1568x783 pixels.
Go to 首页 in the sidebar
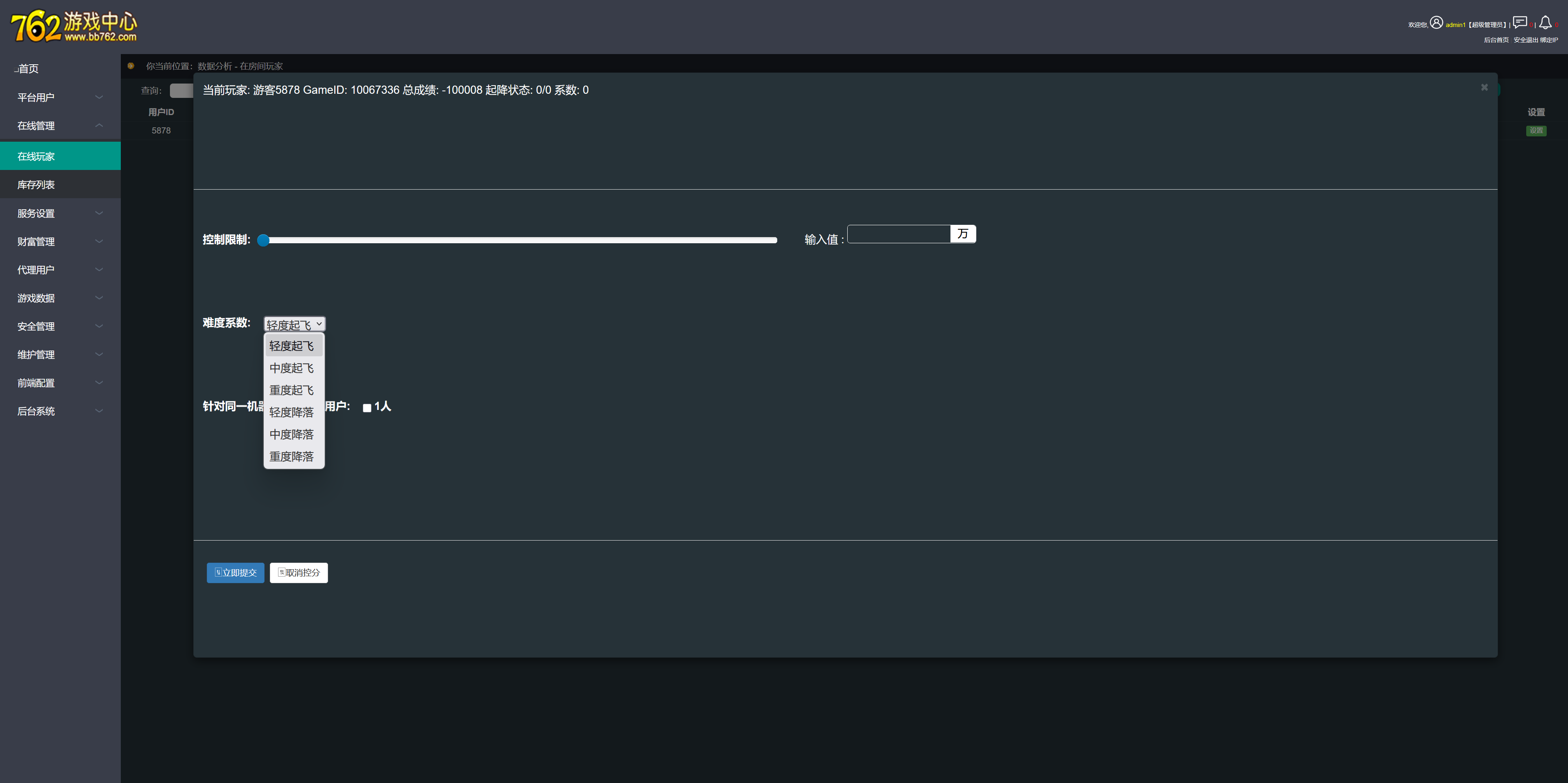pyautogui.click(x=28, y=69)
